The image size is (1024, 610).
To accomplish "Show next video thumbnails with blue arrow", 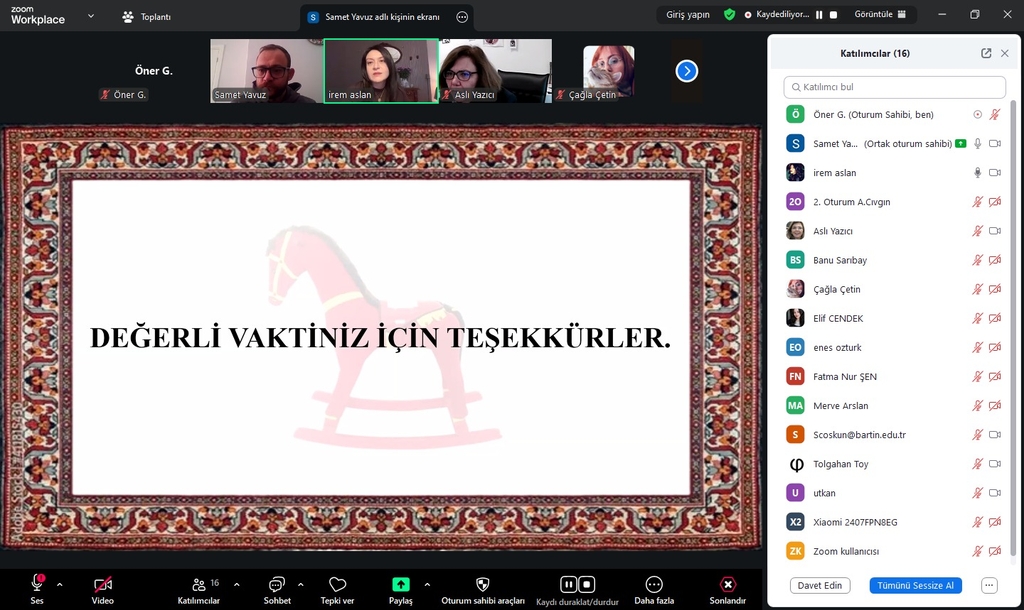I will (x=686, y=71).
